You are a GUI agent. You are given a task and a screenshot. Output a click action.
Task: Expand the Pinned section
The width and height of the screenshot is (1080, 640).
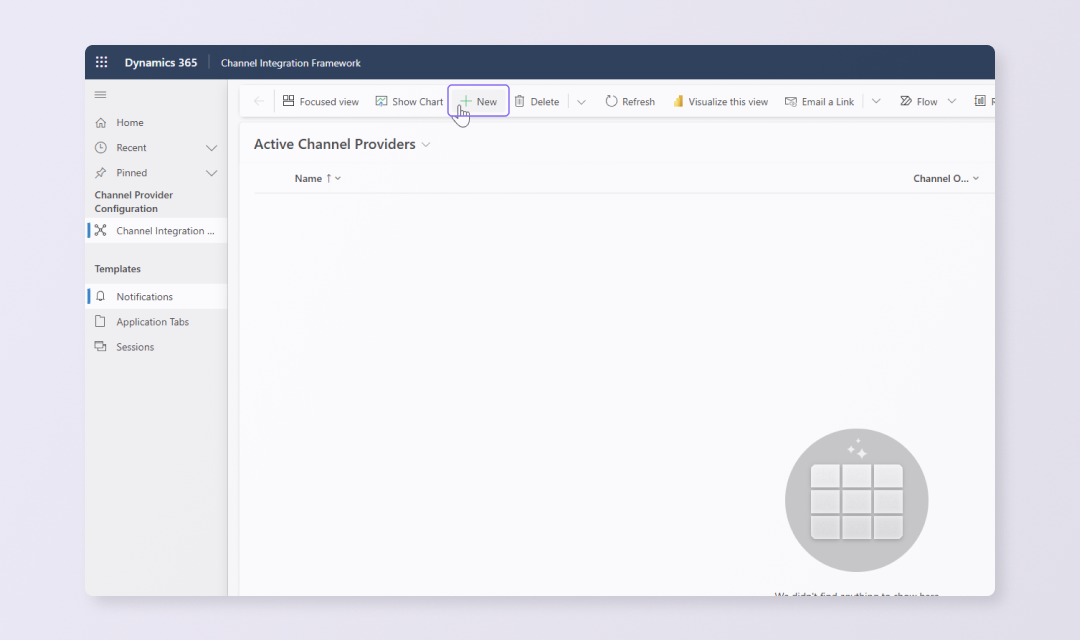coord(211,173)
